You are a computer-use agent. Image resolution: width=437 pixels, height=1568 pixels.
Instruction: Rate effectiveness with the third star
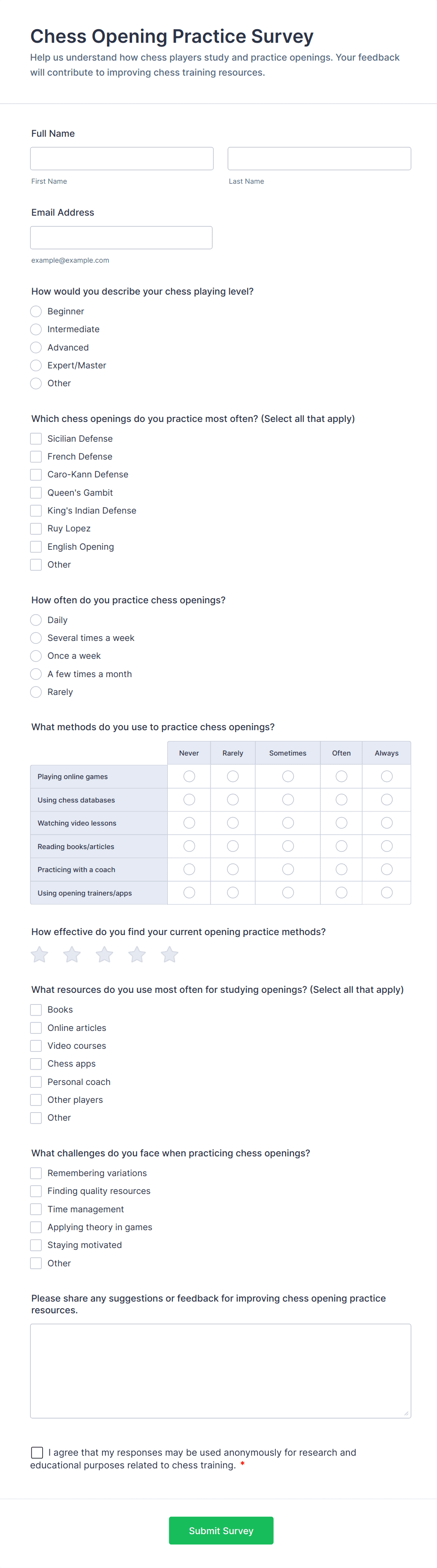[104, 954]
